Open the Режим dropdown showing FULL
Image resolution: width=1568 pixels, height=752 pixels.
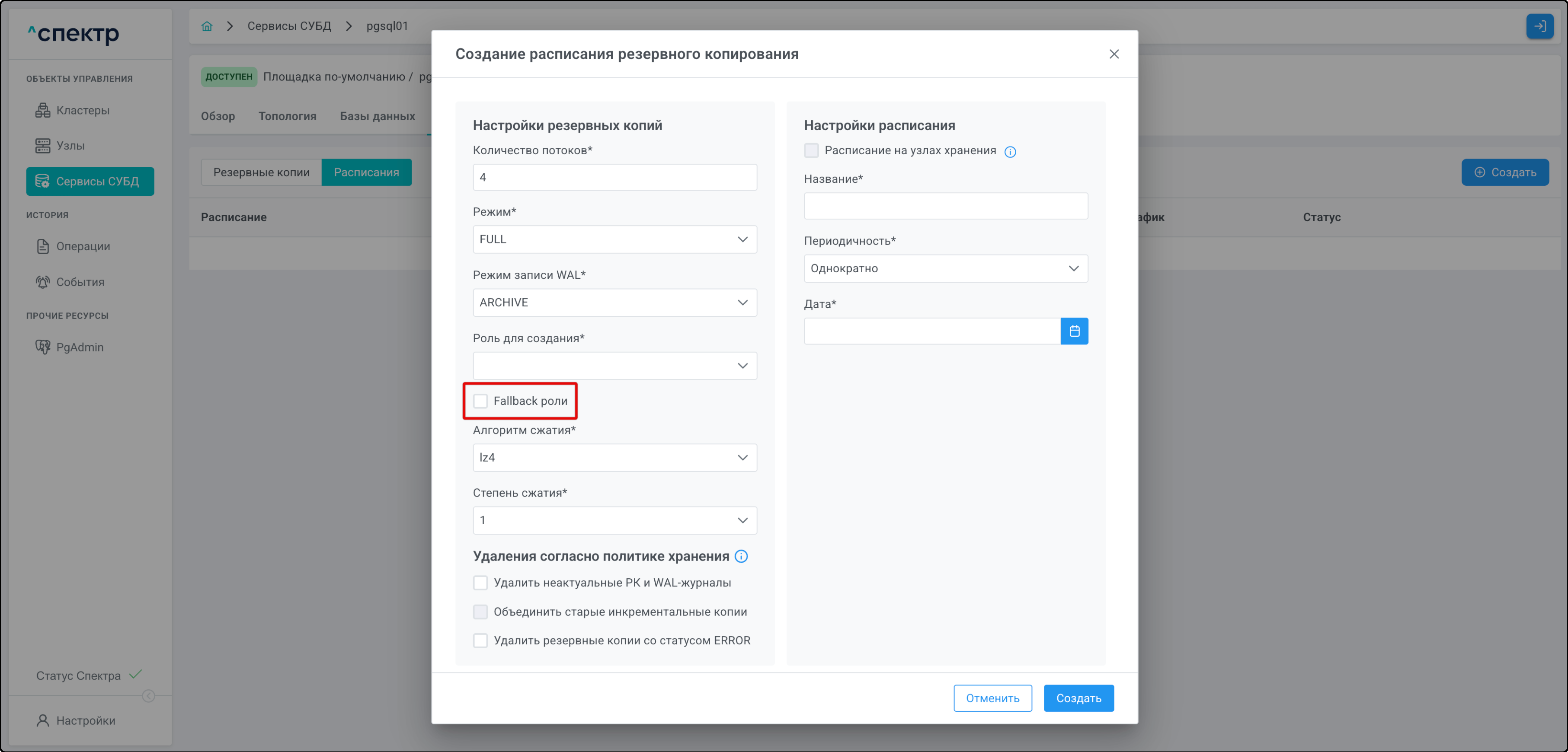click(614, 239)
